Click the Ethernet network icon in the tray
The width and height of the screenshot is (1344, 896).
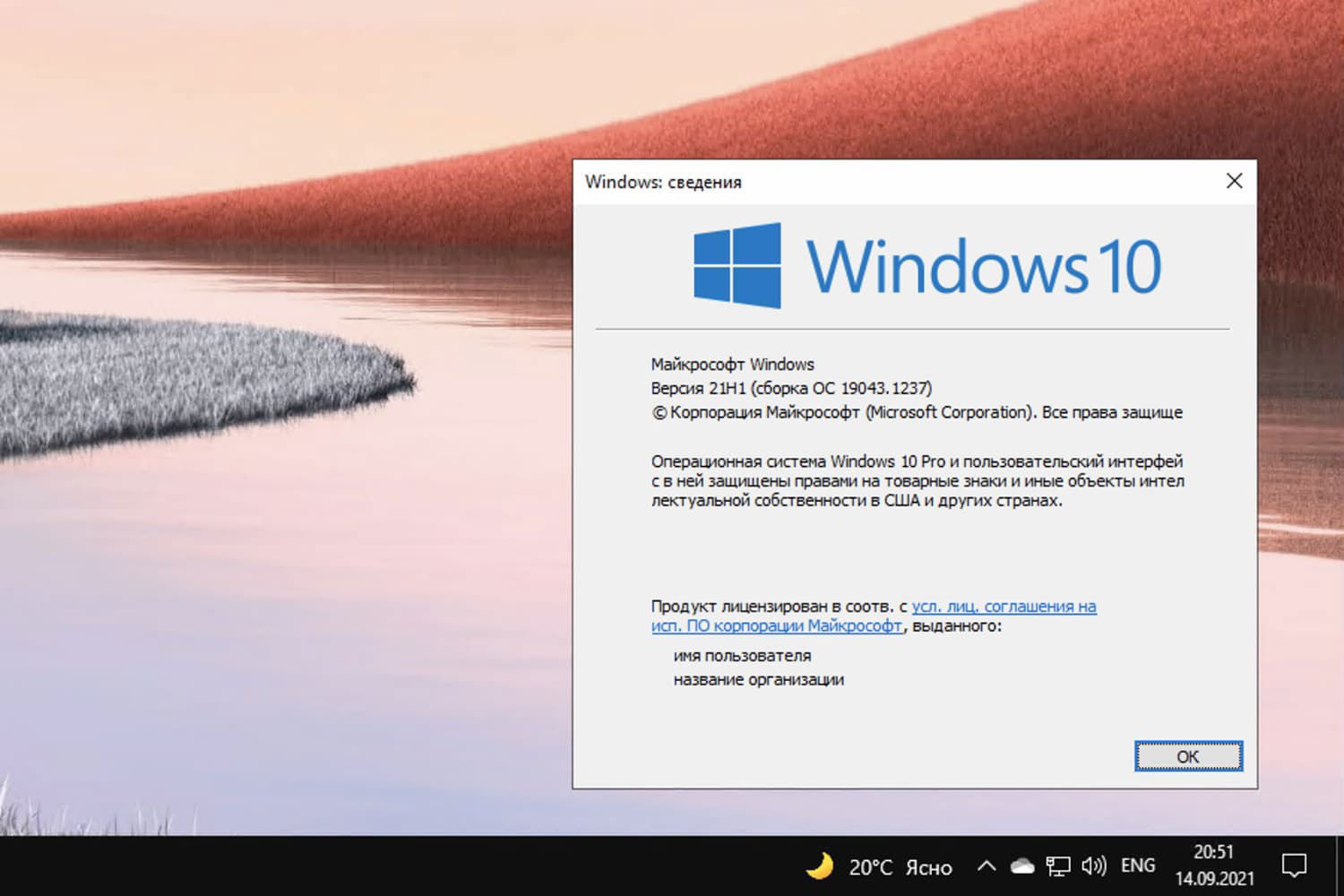1059,866
